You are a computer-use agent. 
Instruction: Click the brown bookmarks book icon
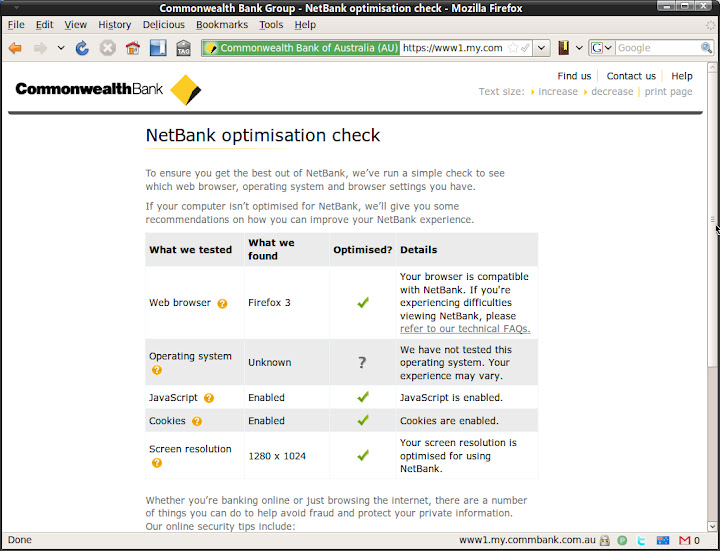point(563,48)
